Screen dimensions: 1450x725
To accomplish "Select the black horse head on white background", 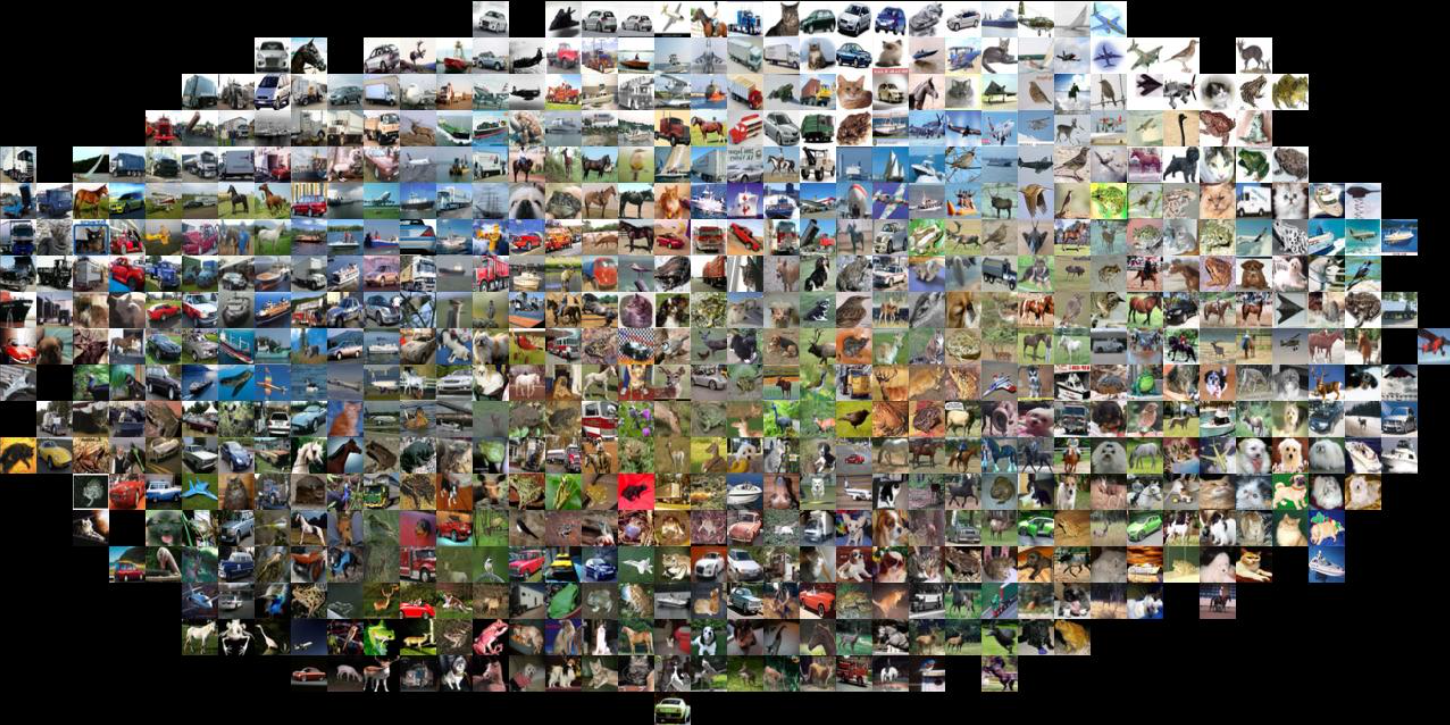I will [x=309, y=55].
